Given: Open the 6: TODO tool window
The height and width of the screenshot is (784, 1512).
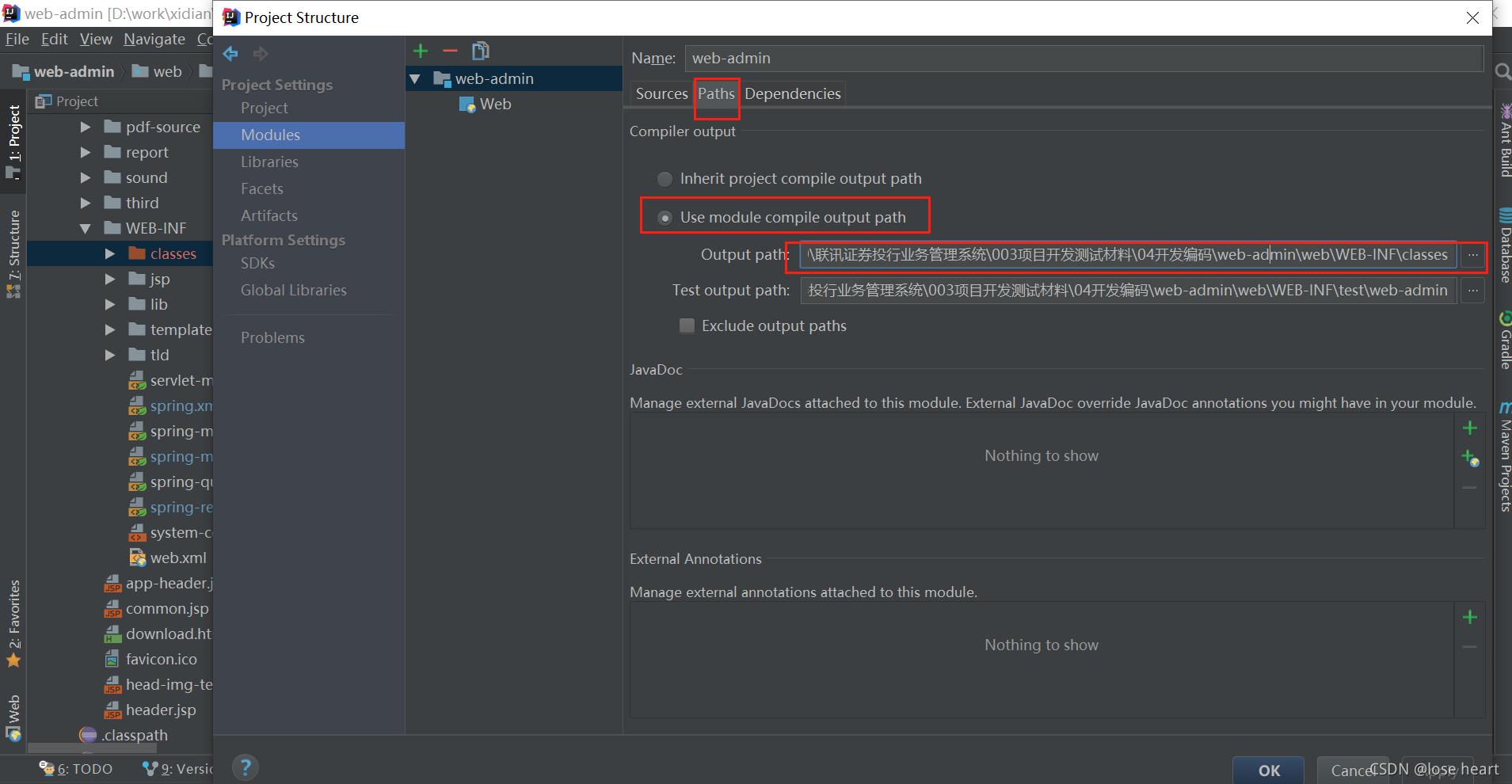Looking at the screenshot, I should [76, 768].
